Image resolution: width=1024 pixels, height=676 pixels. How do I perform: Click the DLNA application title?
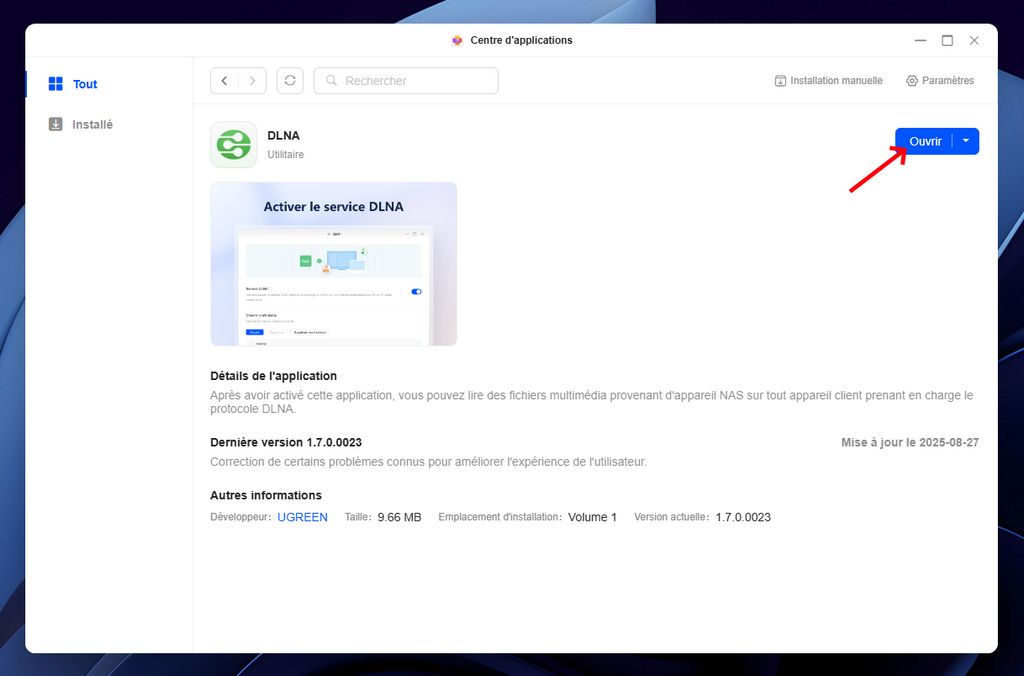click(x=283, y=136)
